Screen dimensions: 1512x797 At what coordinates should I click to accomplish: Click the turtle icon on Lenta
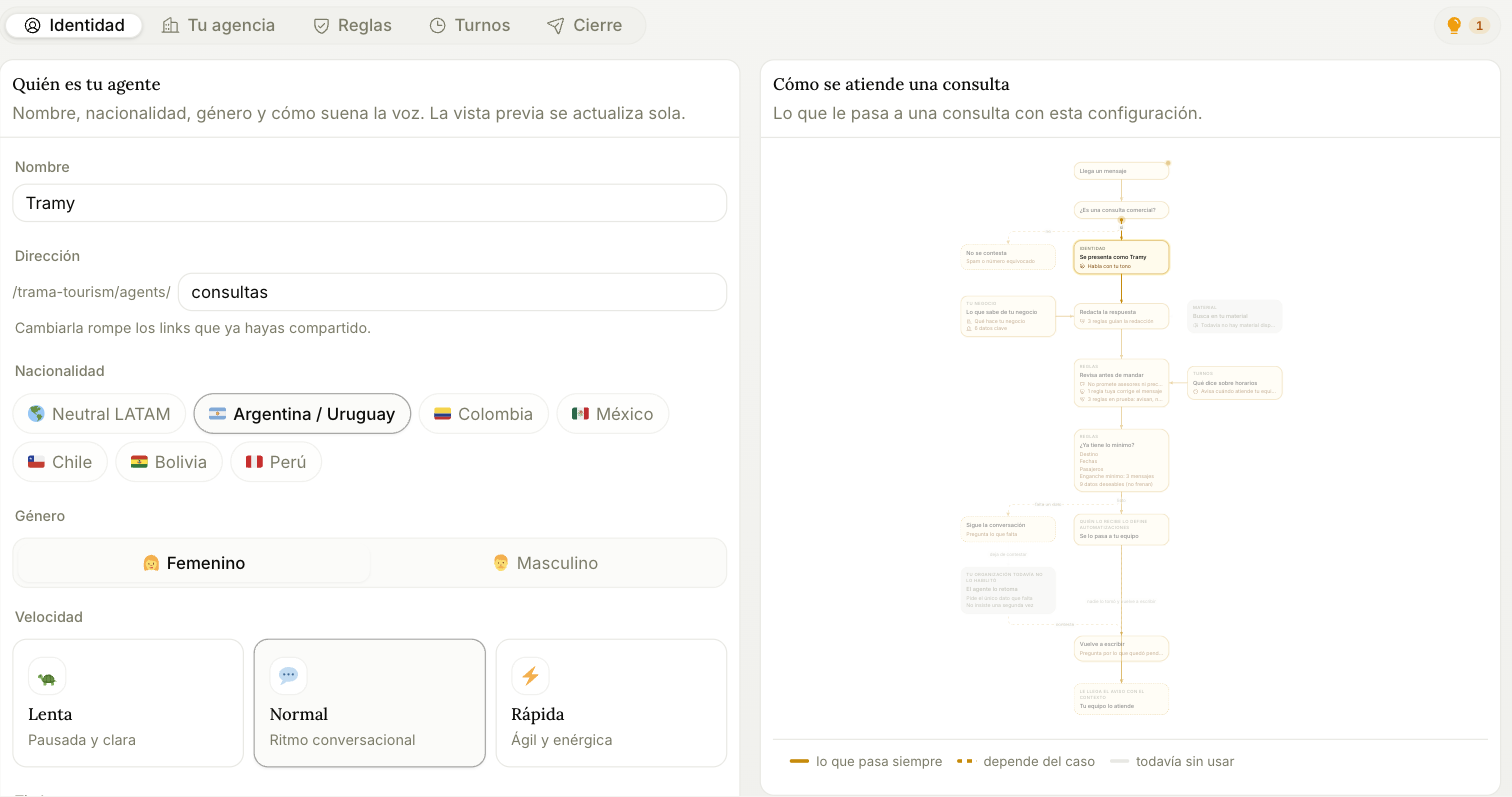pyautogui.click(x=47, y=677)
